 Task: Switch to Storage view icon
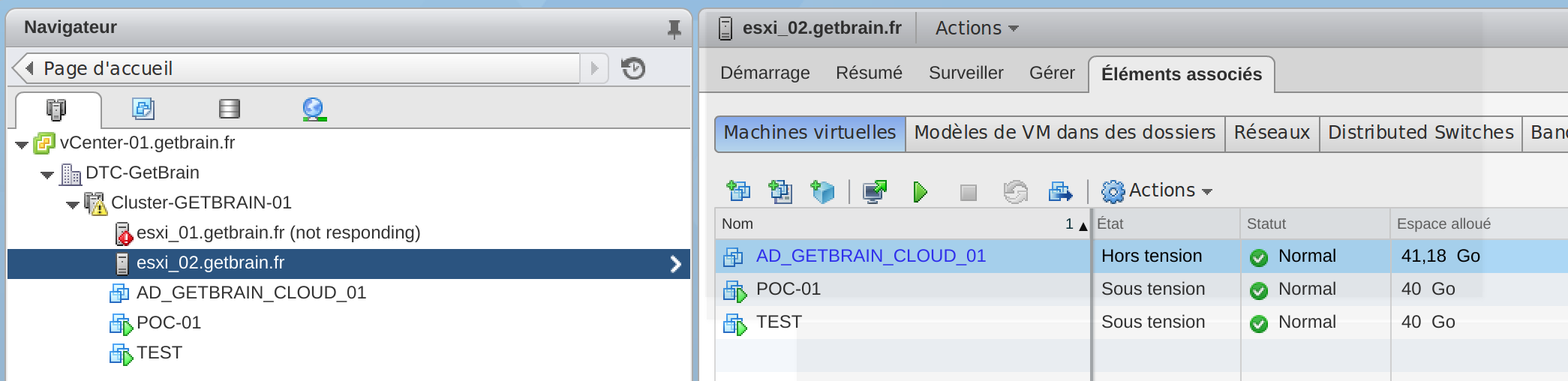tap(229, 109)
